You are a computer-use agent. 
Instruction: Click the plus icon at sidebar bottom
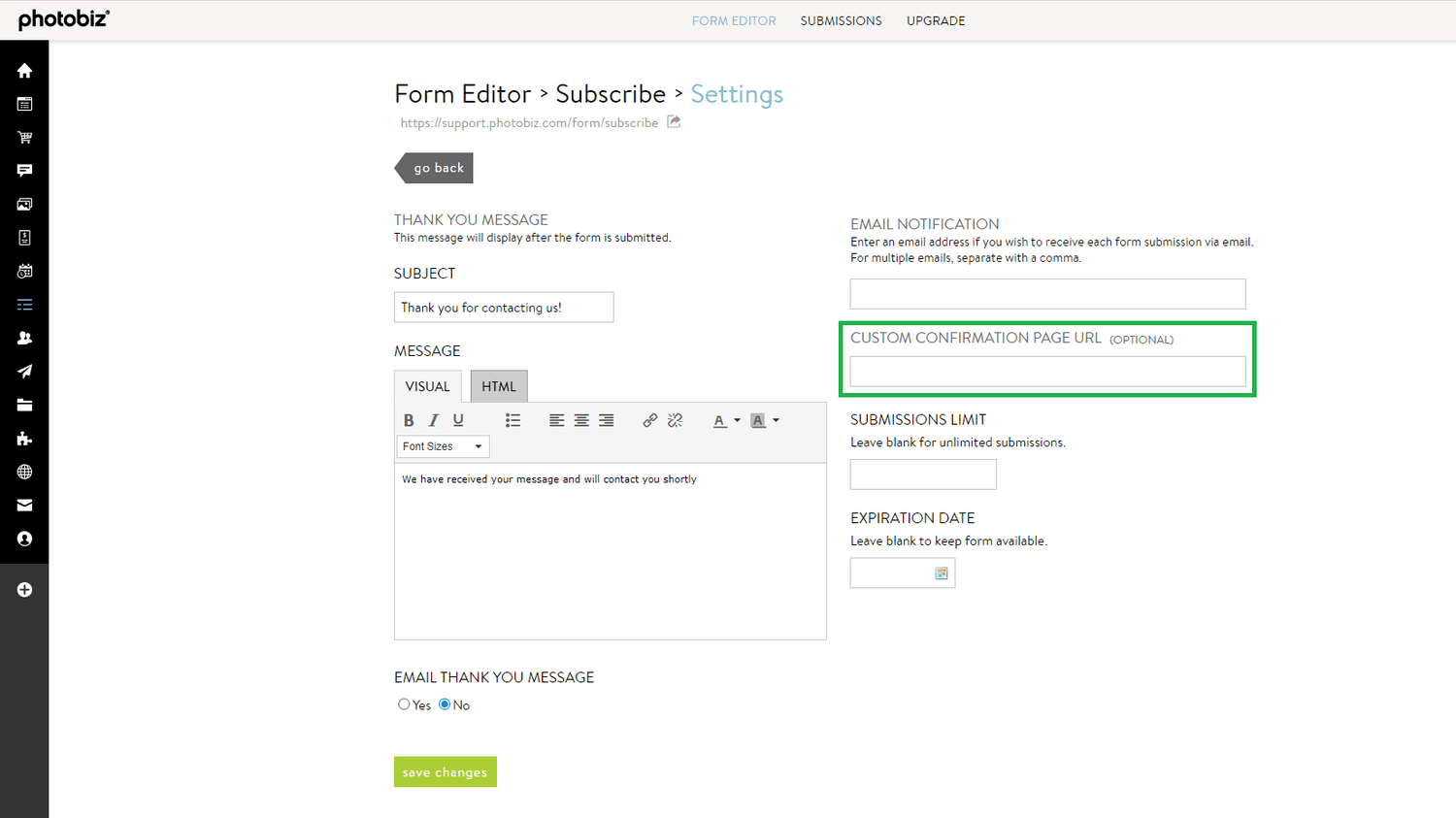coord(24,589)
